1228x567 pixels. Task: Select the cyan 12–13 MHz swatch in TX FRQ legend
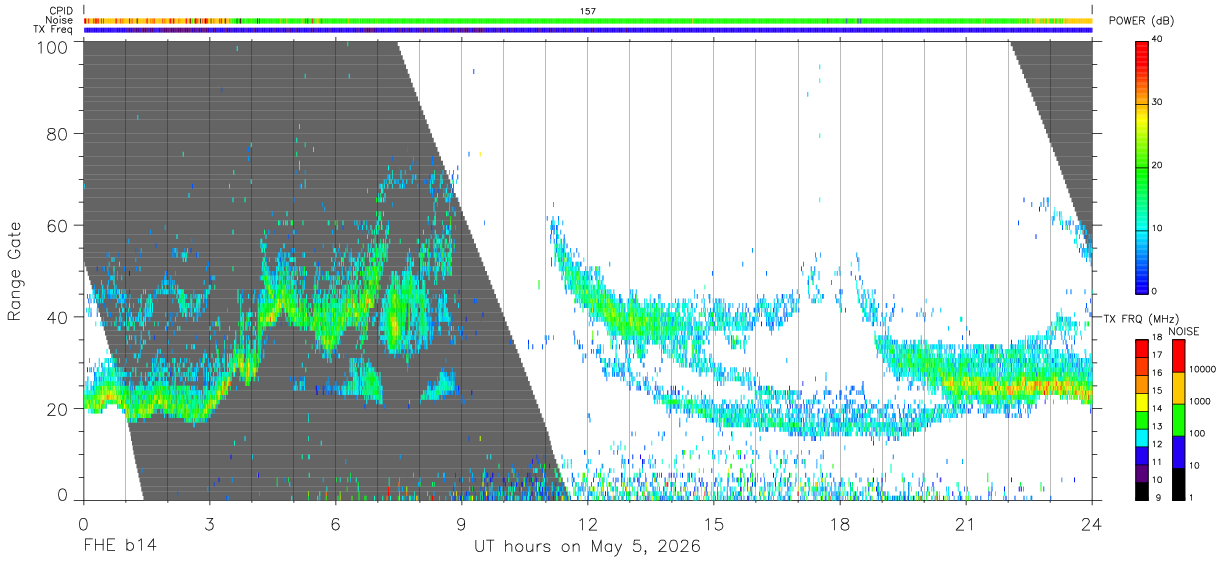pos(1142,438)
